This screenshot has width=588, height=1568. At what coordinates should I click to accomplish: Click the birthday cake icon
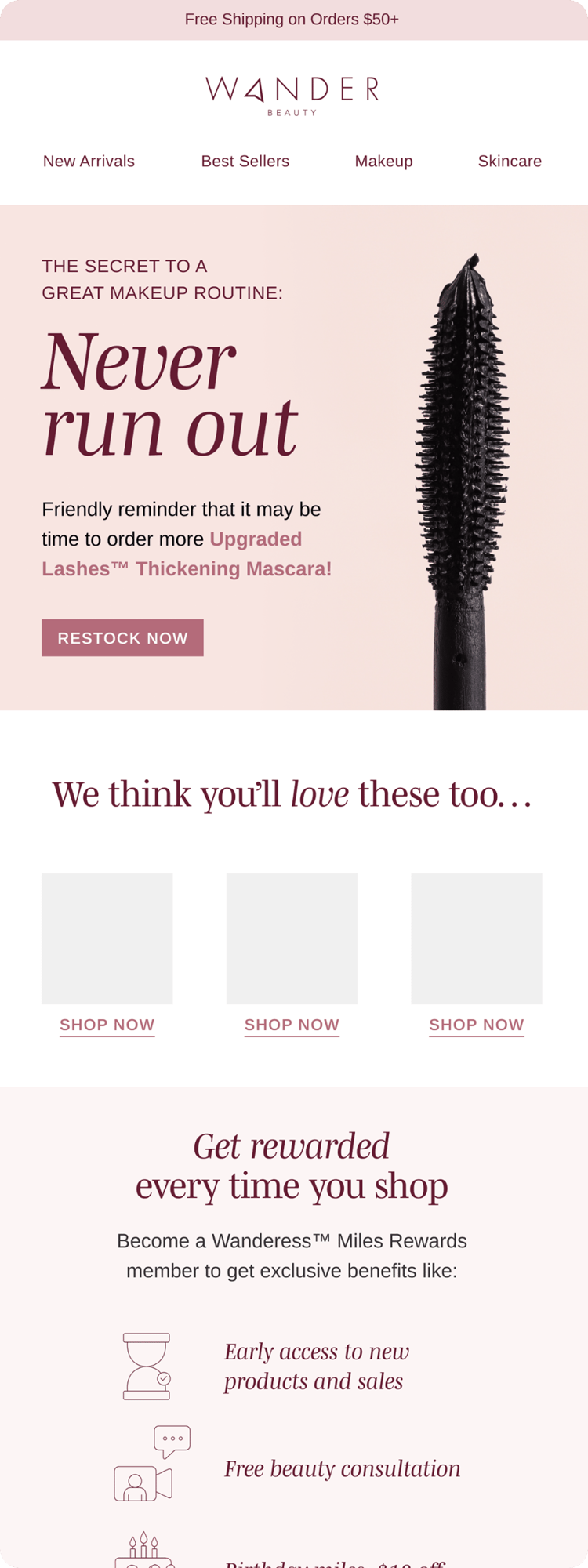(144, 1550)
